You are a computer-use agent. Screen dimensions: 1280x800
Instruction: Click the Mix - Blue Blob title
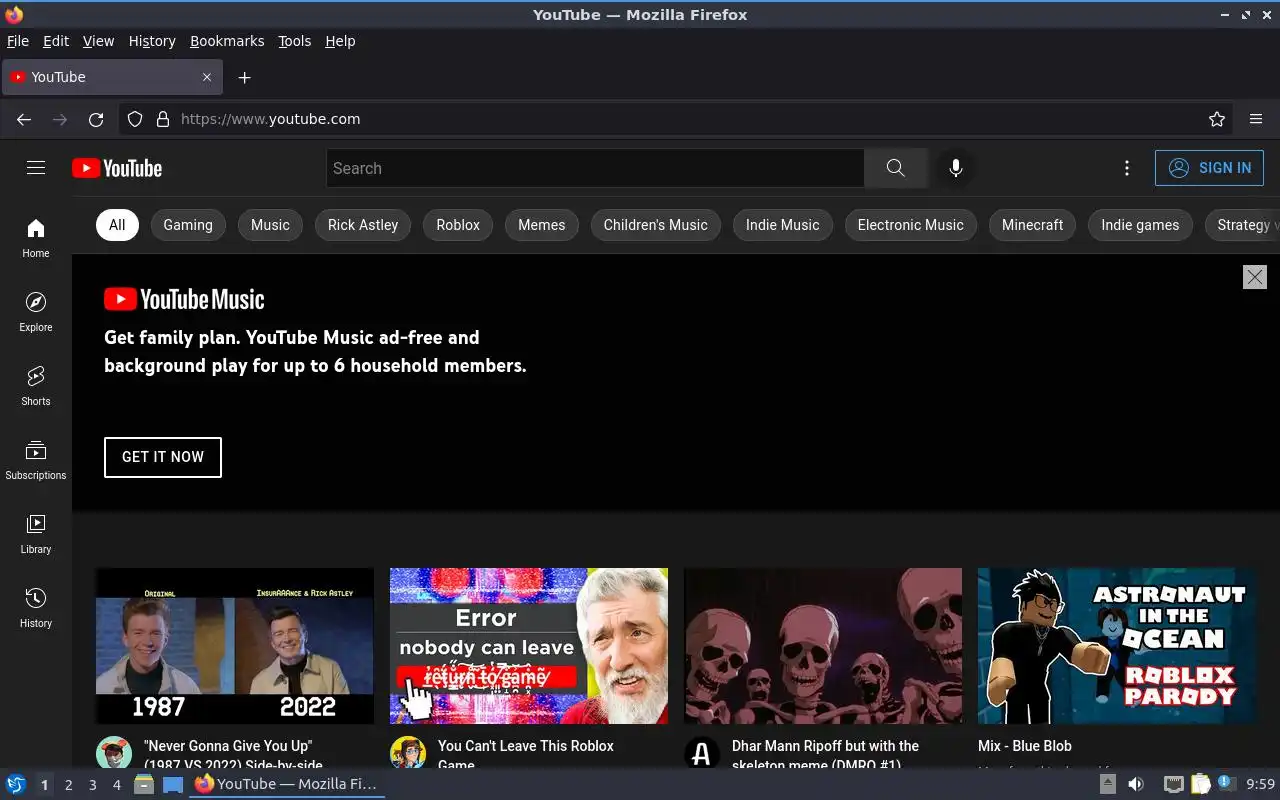pyautogui.click(x=1025, y=746)
